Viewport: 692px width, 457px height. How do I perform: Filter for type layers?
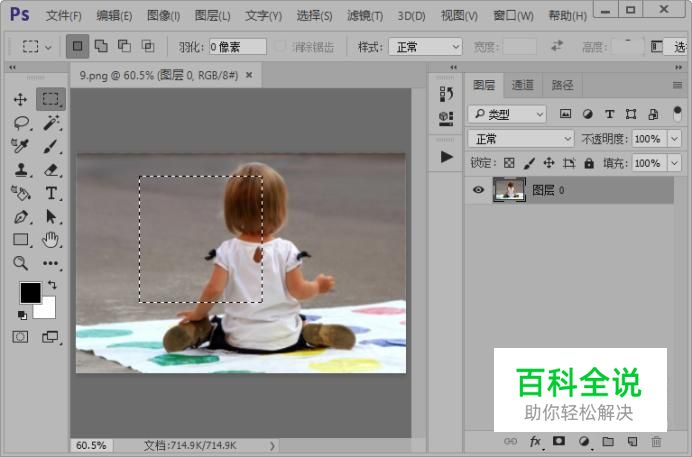click(x=609, y=114)
